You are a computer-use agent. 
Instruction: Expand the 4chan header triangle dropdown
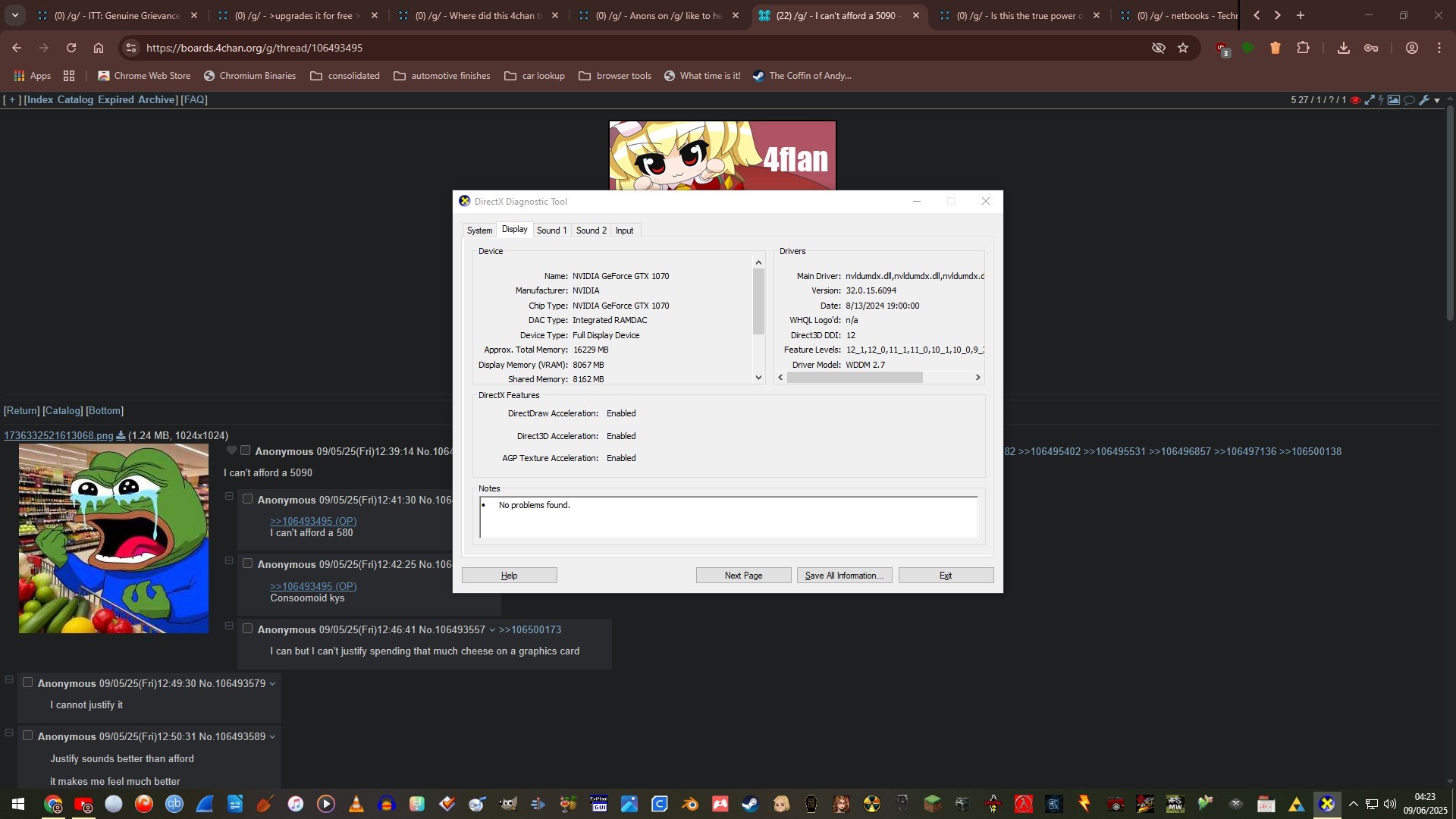(x=1437, y=101)
